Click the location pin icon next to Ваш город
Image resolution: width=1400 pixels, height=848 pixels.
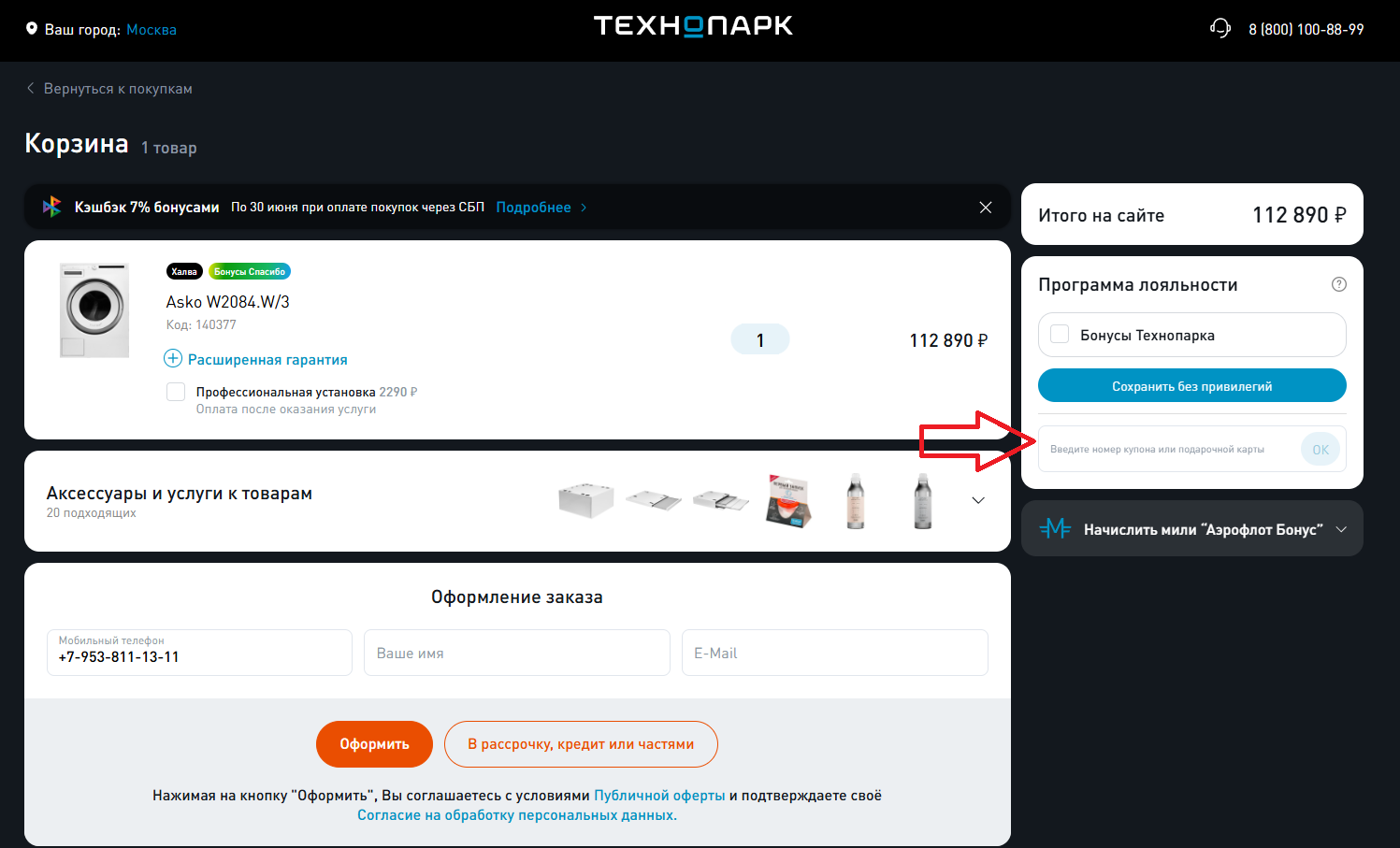pos(32,29)
